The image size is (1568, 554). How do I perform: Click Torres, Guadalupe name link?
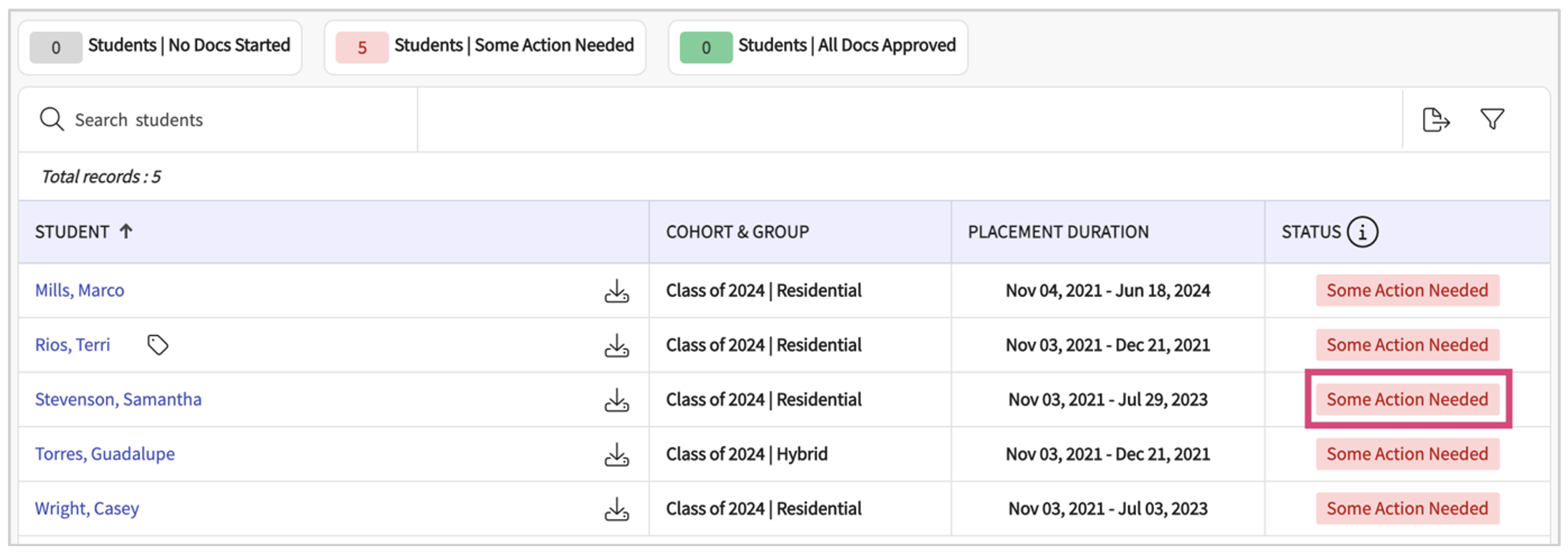pyautogui.click(x=105, y=454)
